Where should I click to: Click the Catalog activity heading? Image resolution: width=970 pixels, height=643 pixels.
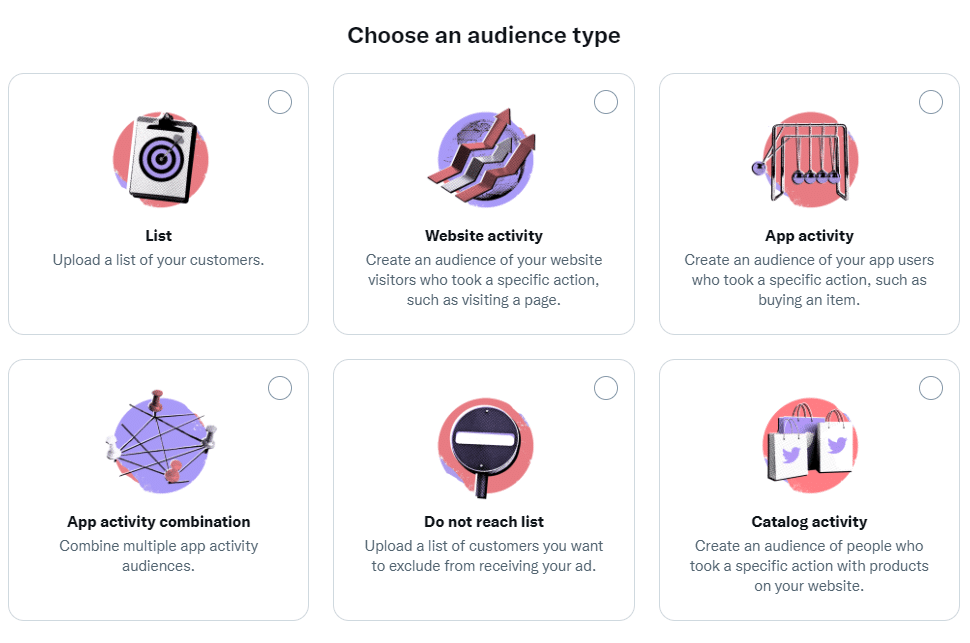click(x=809, y=522)
